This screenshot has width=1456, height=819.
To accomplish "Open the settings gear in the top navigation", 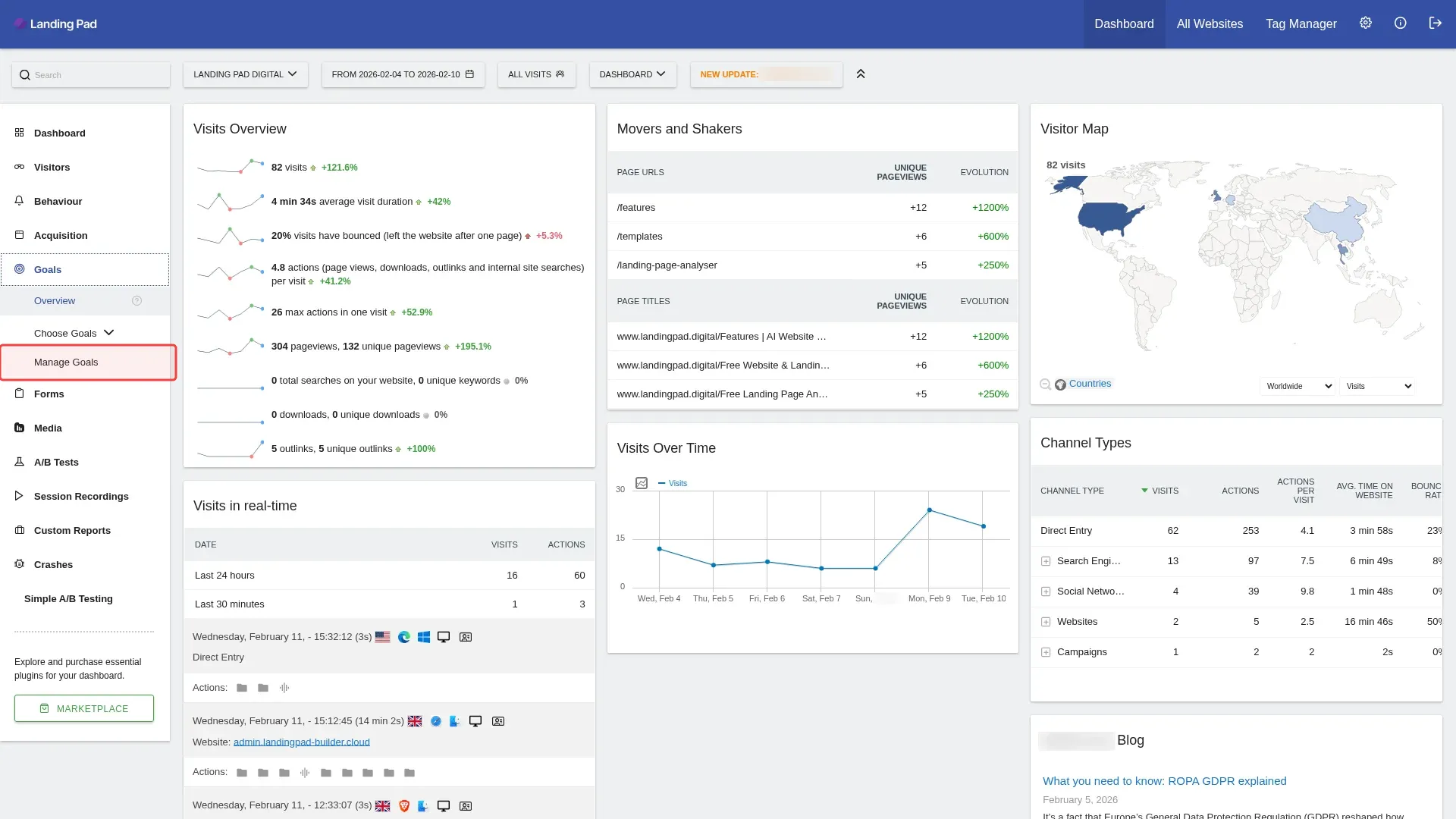I will [1366, 23].
